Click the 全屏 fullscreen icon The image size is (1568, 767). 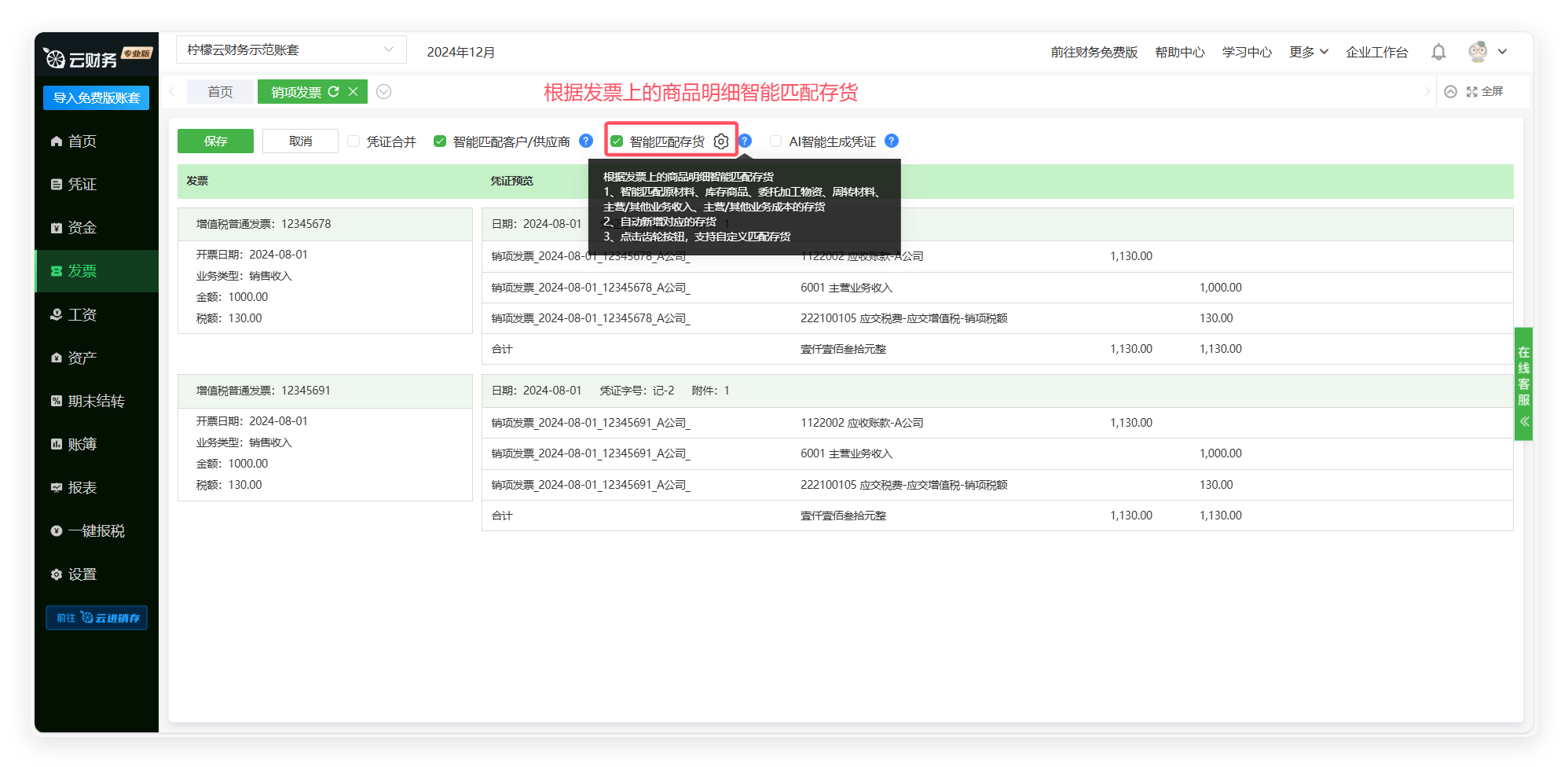point(1471,92)
